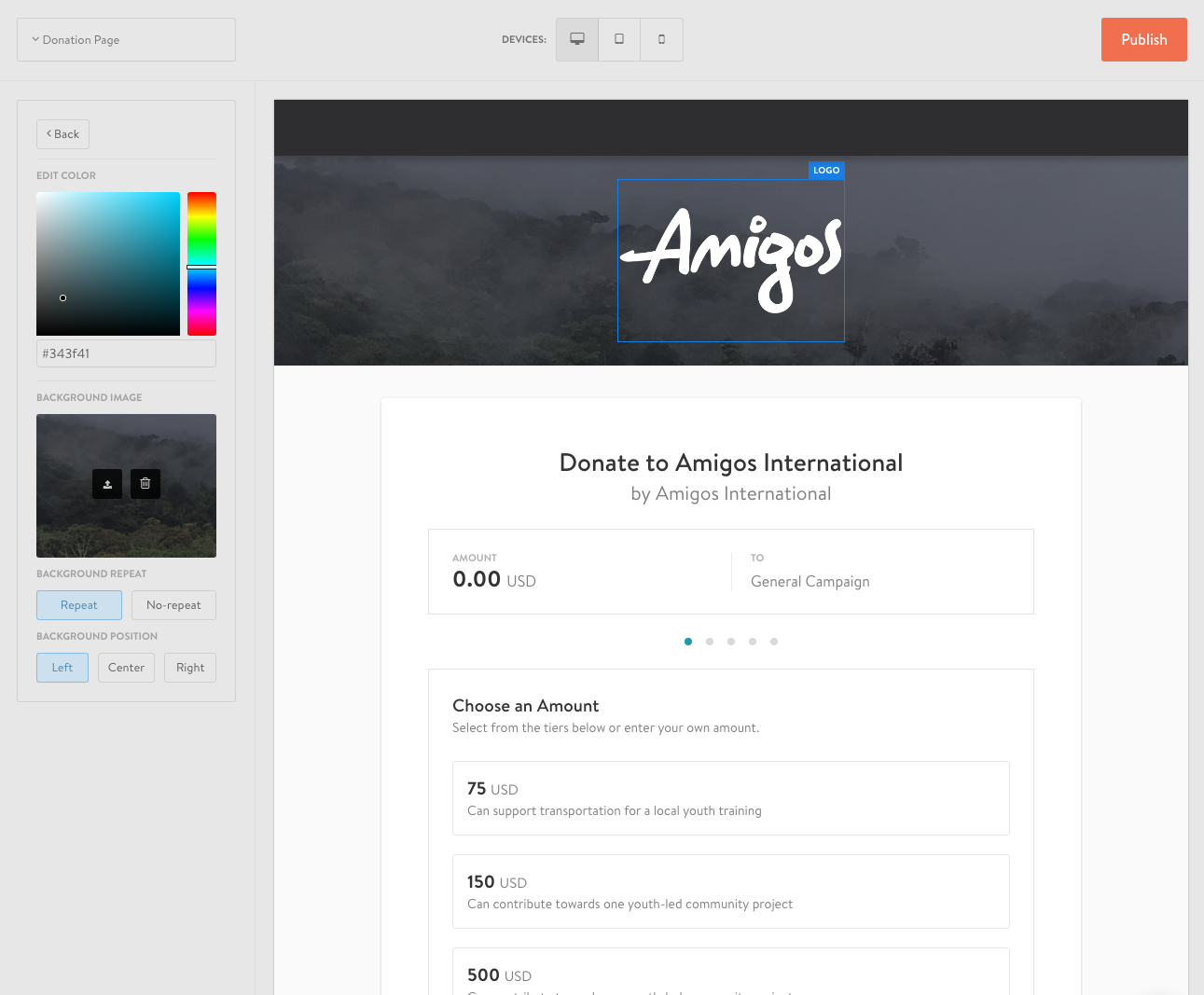Publish the donation page

tap(1143, 39)
